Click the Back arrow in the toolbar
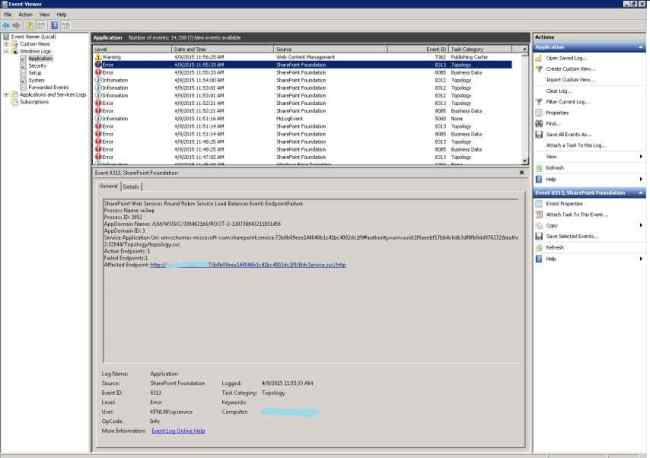Image resolution: width=650 pixels, height=458 pixels. click(x=6, y=26)
